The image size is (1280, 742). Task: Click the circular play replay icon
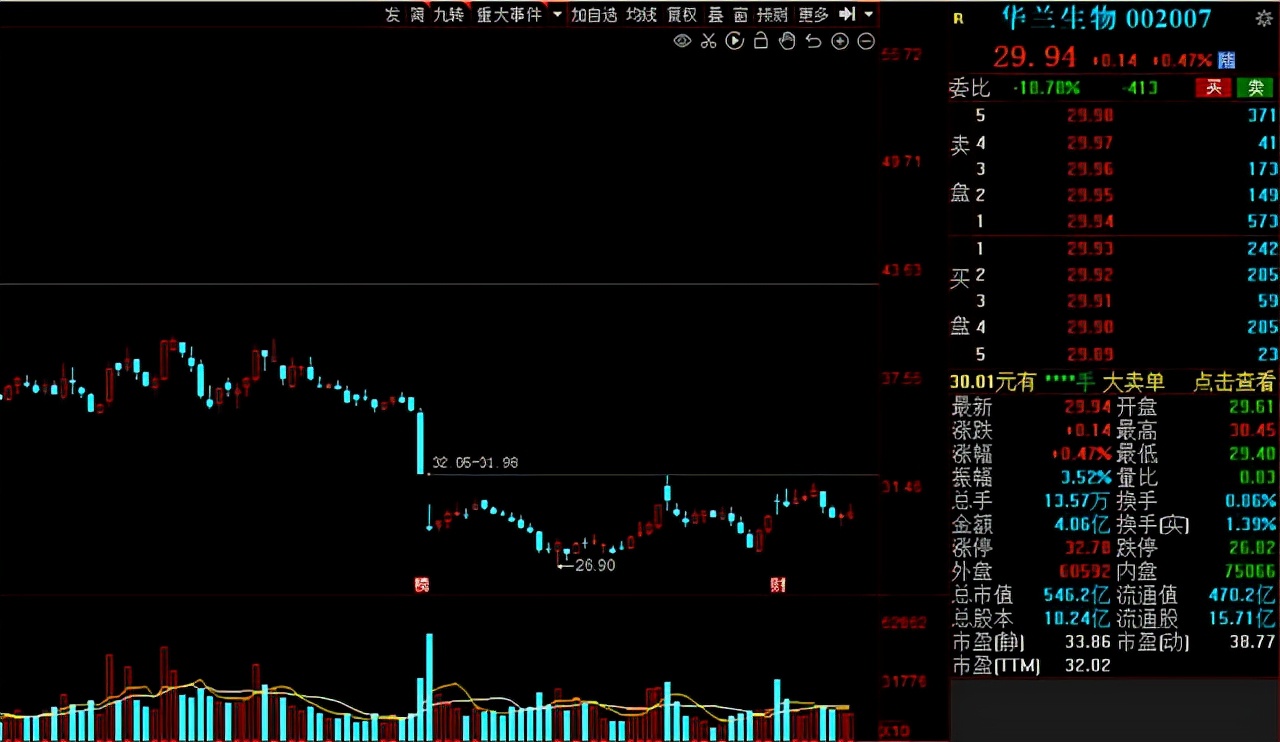tap(735, 41)
